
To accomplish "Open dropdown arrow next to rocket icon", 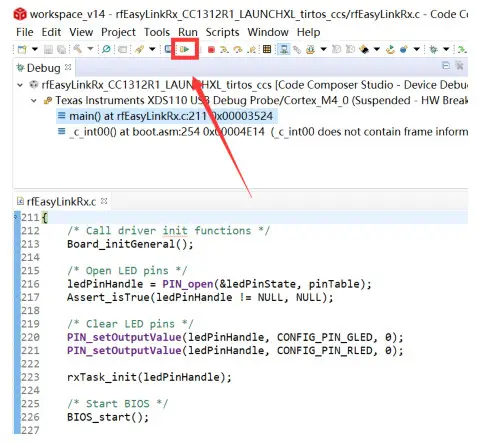I will coord(152,49).
